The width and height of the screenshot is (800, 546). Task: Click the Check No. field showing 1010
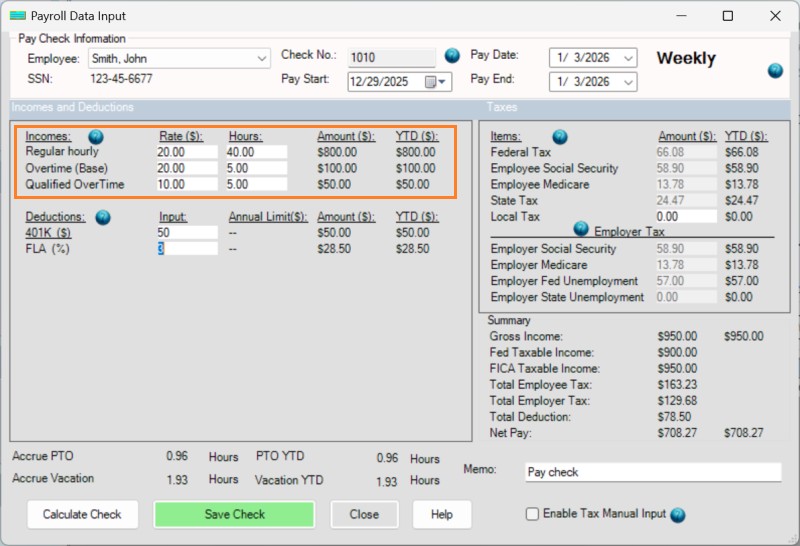391,58
